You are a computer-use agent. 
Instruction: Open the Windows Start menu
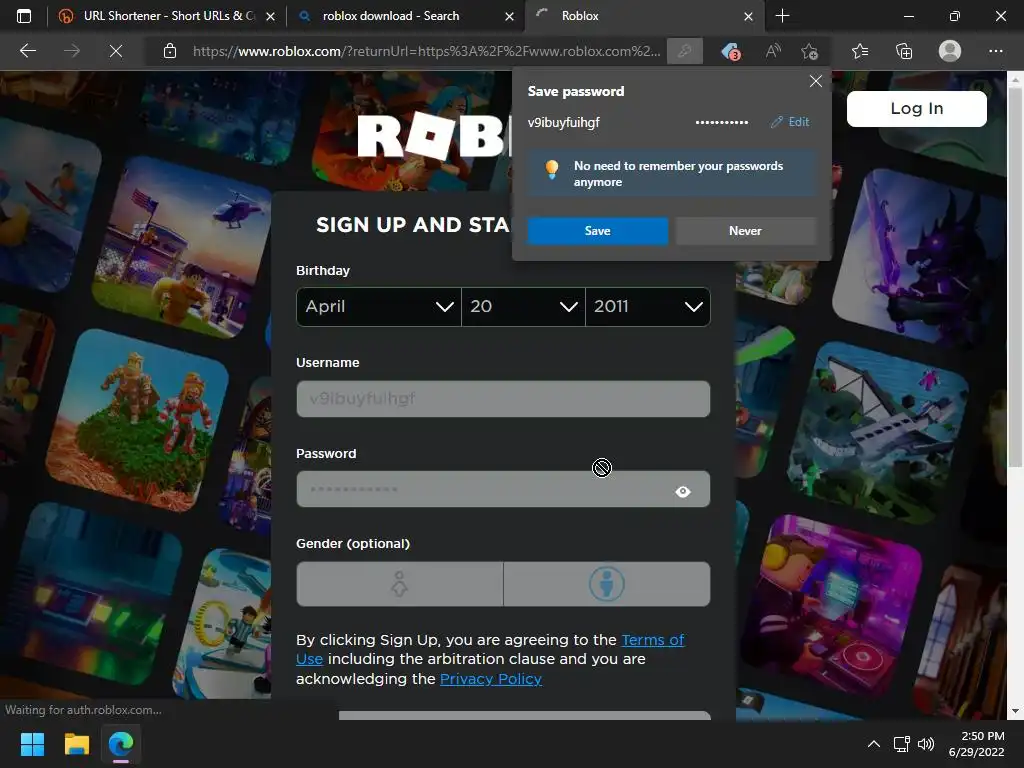click(32, 744)
